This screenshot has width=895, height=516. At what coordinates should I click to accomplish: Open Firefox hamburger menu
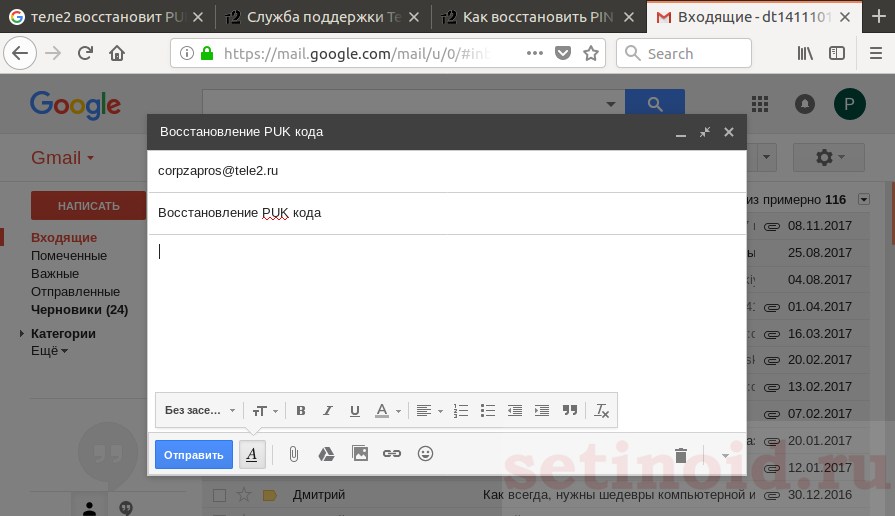(876, 53)
